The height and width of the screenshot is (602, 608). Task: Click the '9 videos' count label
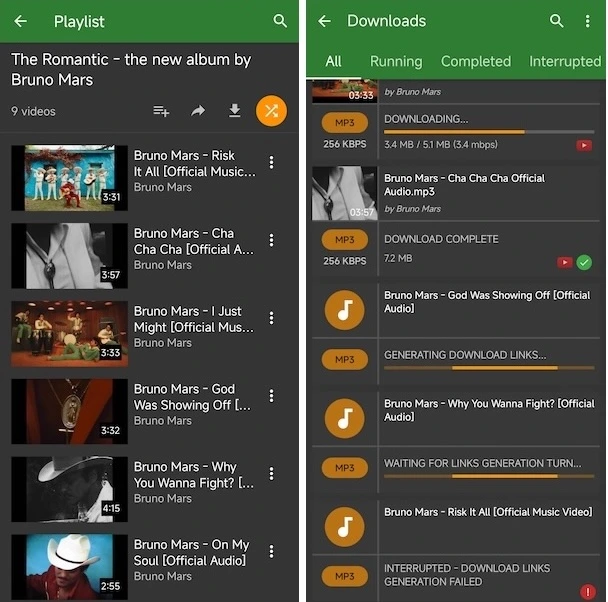pyautogui.click(x=33, y=112)
